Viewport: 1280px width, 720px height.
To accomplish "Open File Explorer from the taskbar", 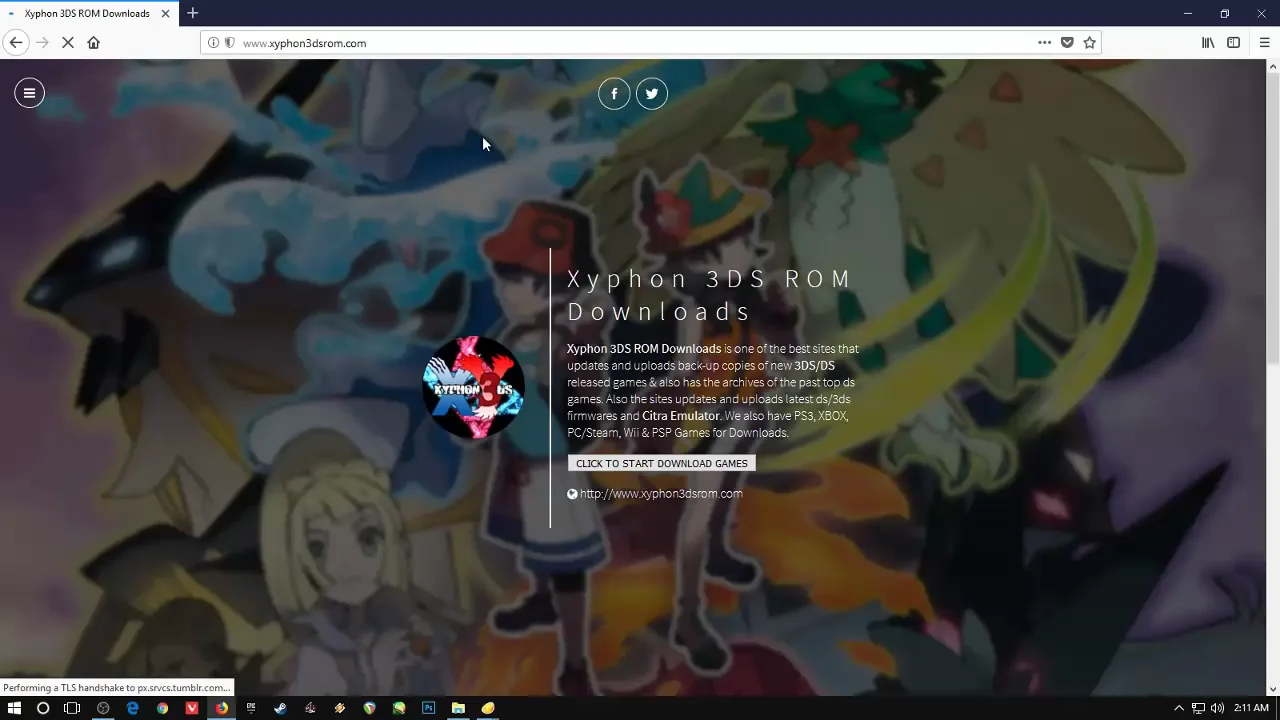I will [458, 708].
